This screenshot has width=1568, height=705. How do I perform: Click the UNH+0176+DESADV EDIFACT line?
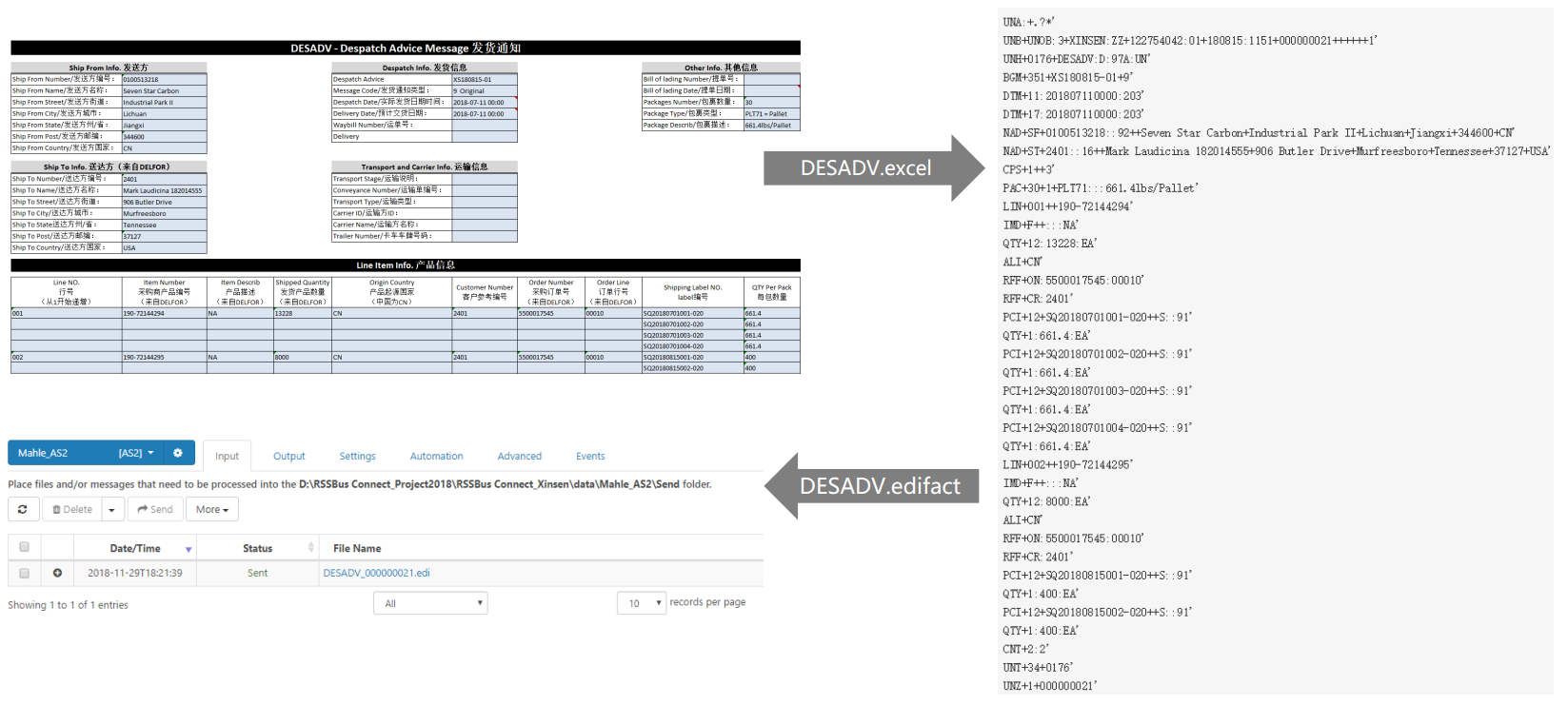[1077, 59]
